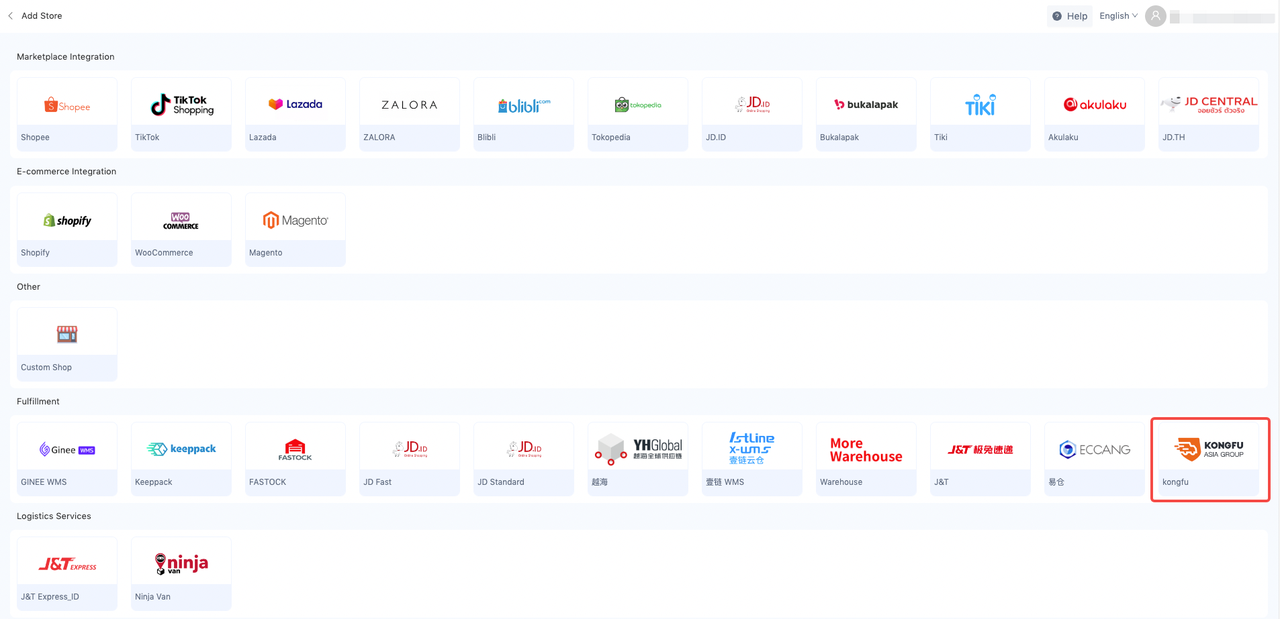Image resolution: width=1280 pixels, height=619 pixels.
Task: Choose the JD Fast logo
Action: click(409, 449)
